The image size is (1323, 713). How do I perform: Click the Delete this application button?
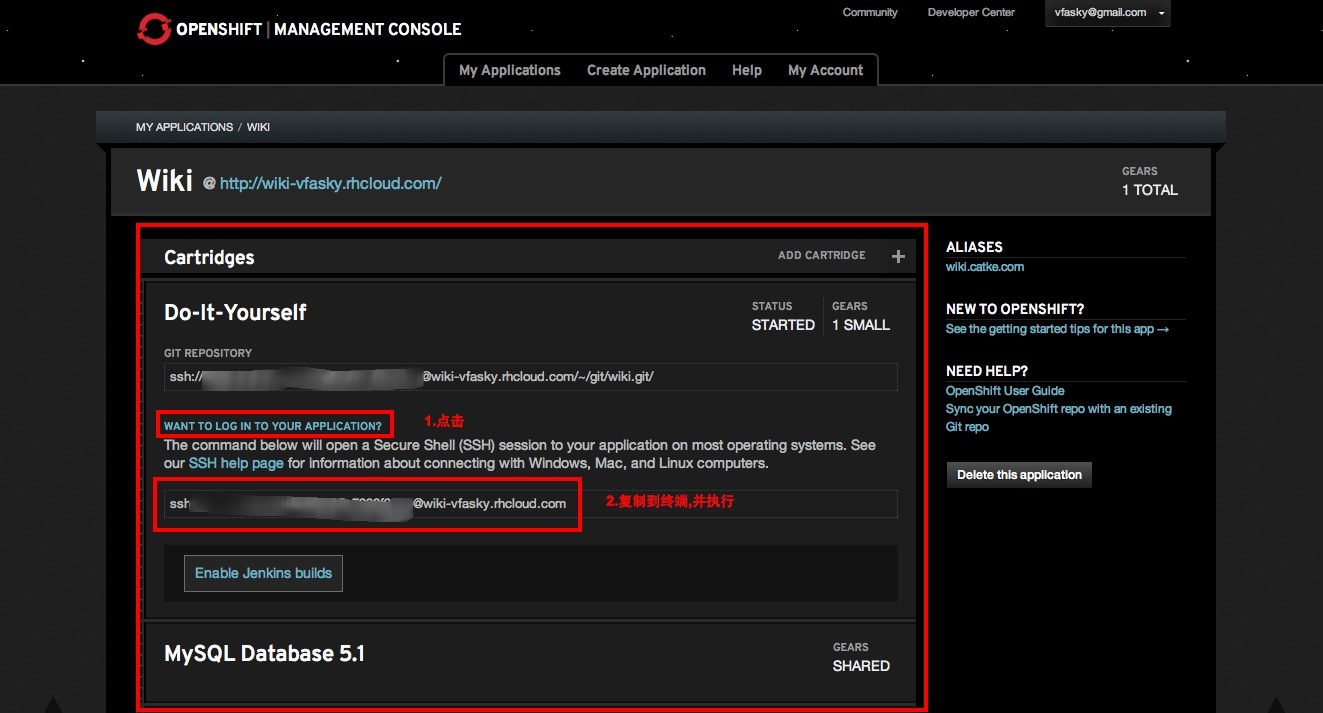(1019, 475)
